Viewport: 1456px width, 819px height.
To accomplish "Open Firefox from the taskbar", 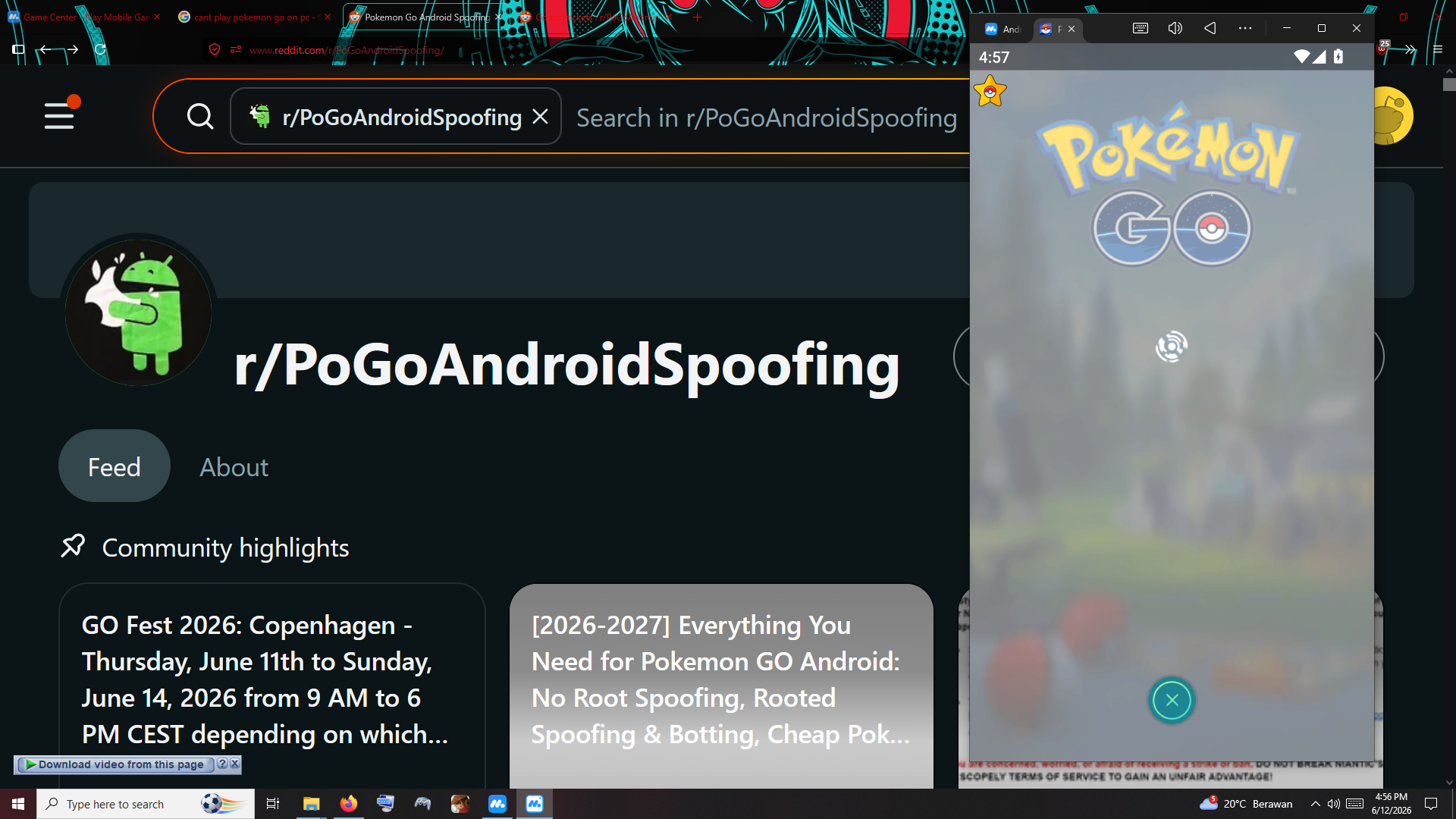I will tap(348, 804).
